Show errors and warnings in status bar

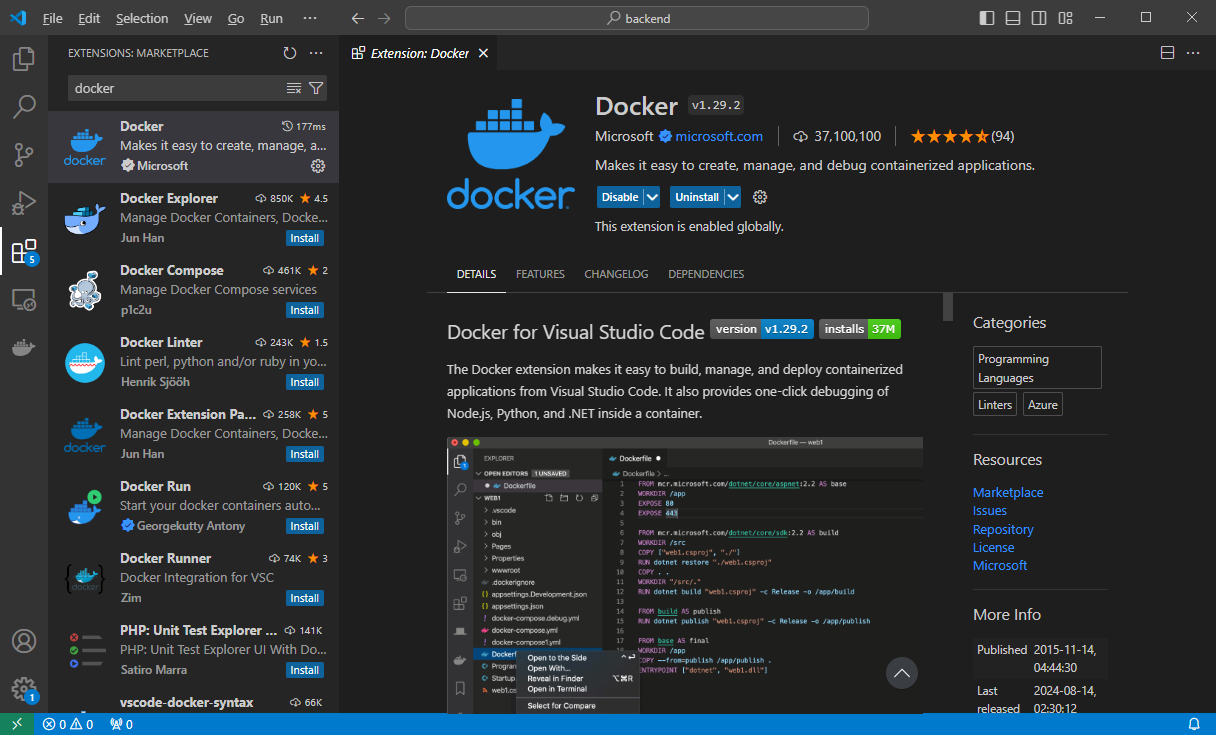pos(68,724)
